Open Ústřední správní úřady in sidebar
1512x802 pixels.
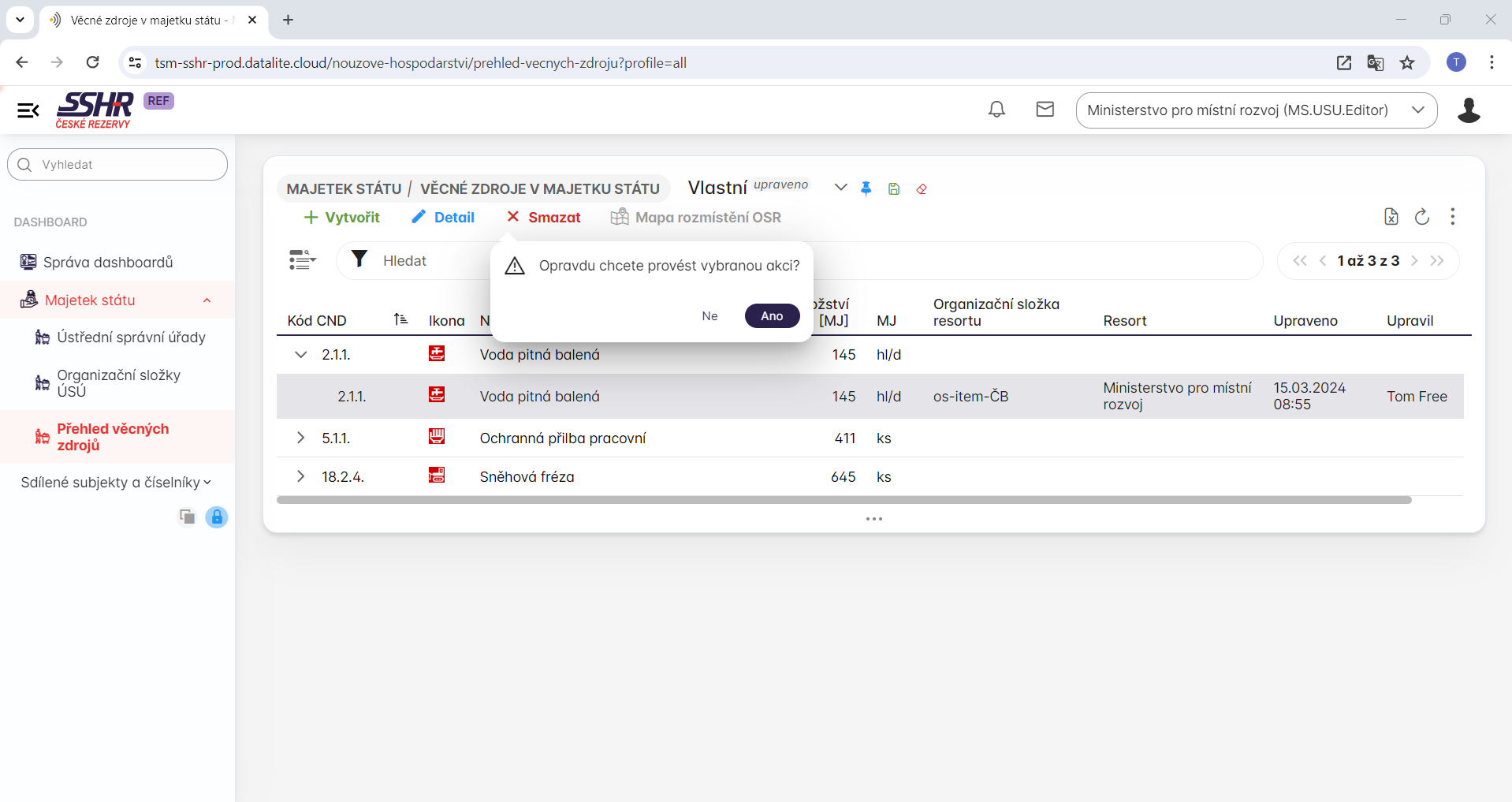click(x=131, y=338)
